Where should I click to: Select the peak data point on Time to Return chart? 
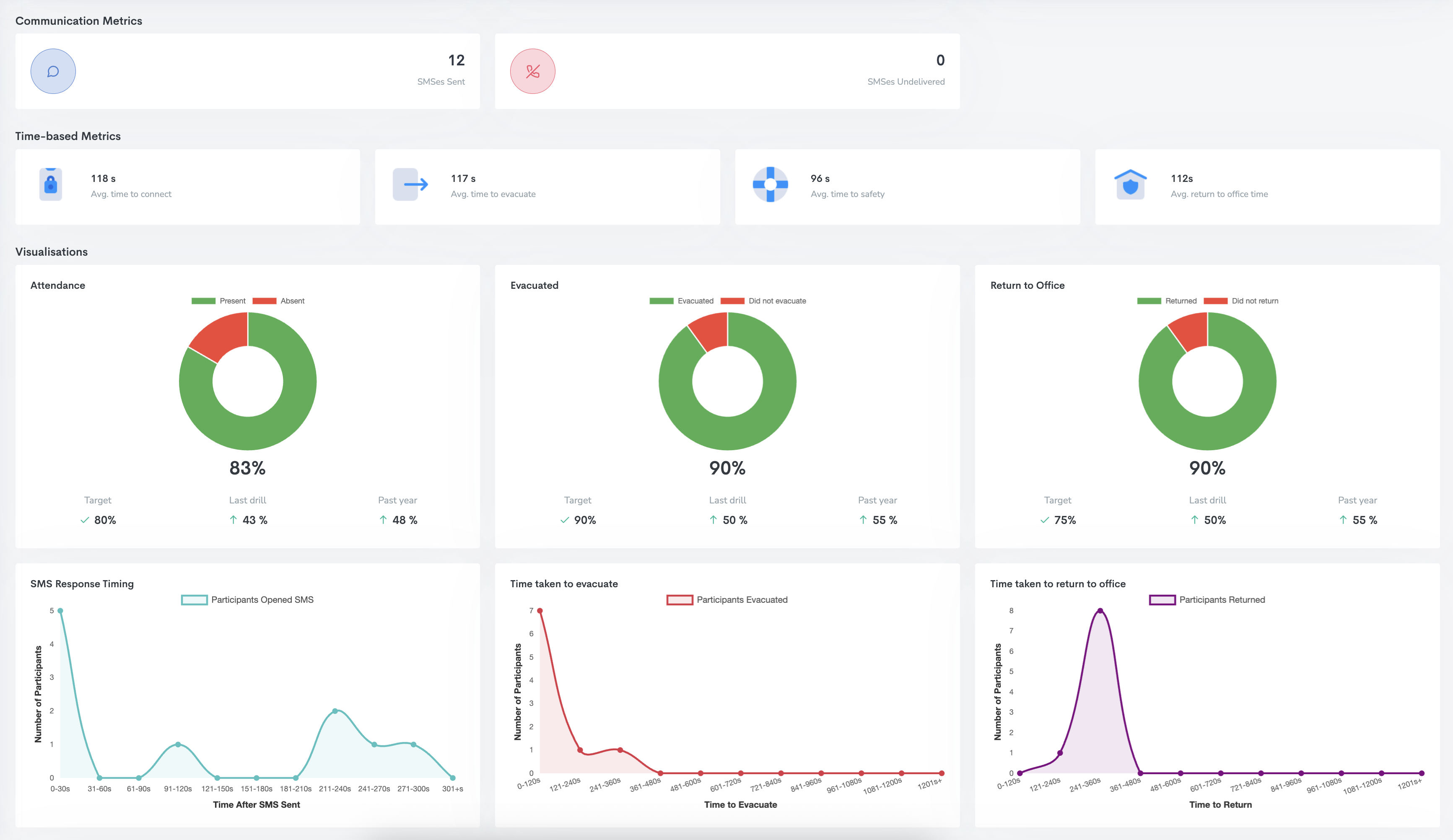(x=1100, y=610)
